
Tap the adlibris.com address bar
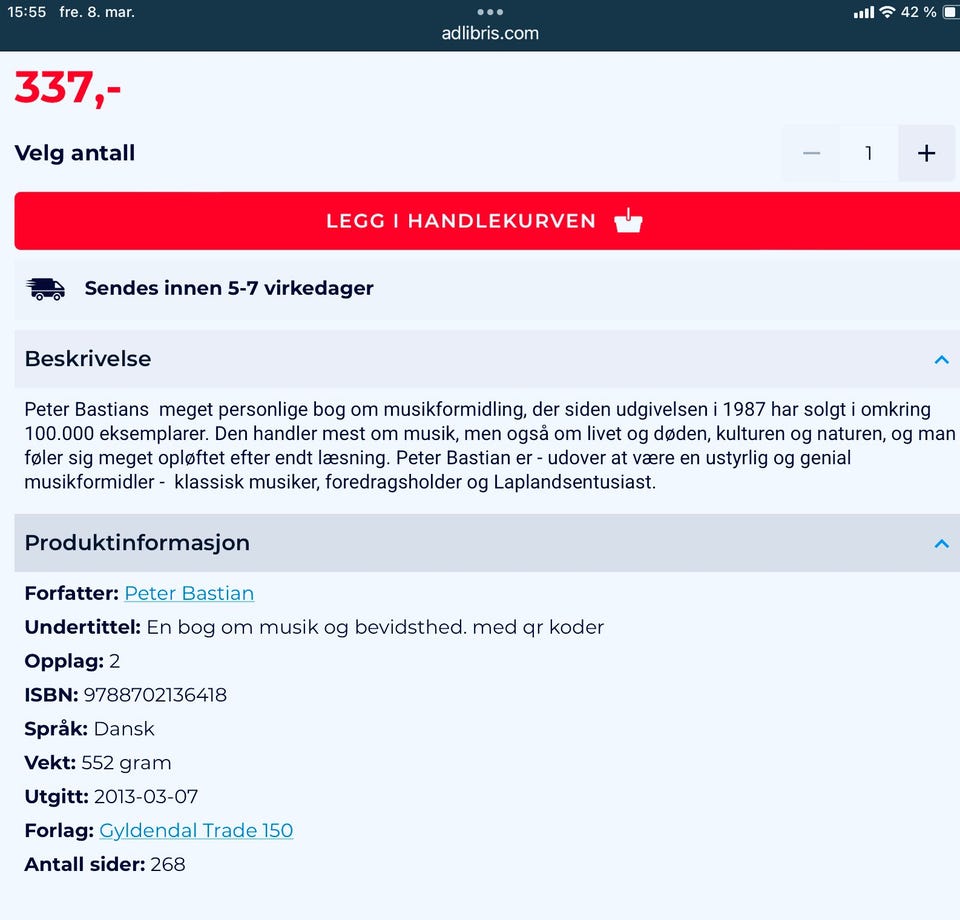[x=490, y=33]
